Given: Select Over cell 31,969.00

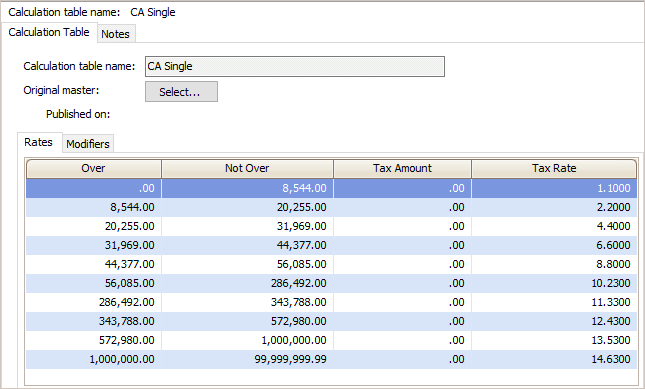Looking at the screenshot, I should [x=94, y=245].
